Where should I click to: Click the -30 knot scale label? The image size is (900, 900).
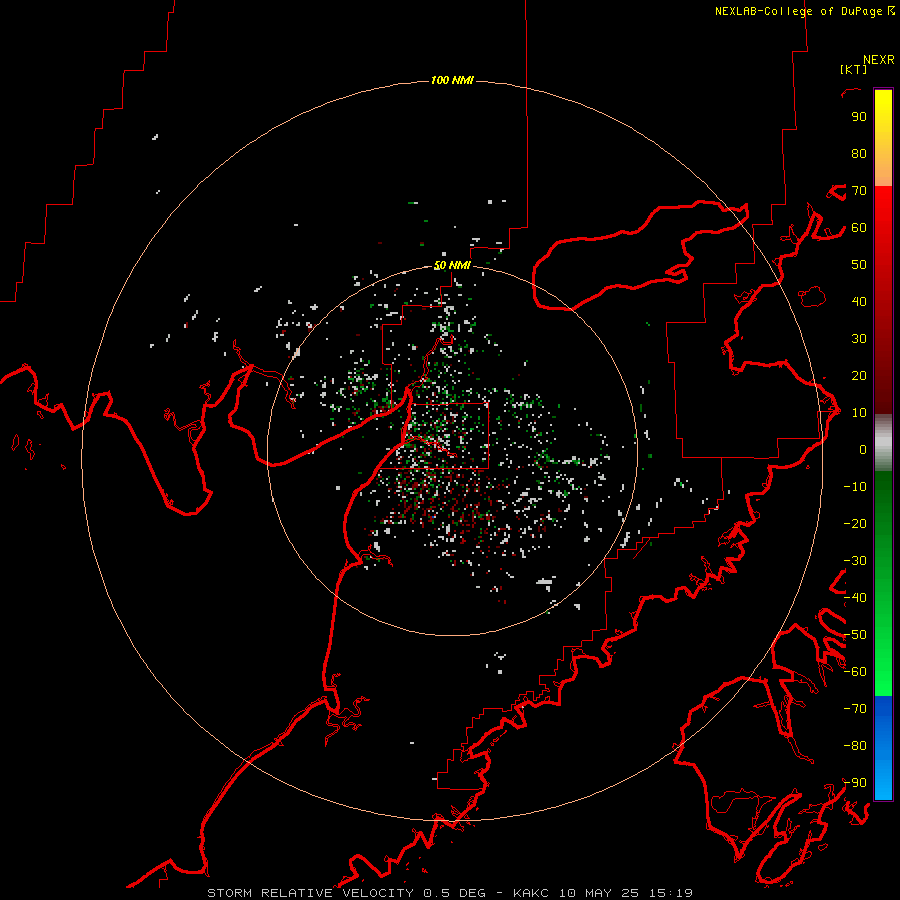[855, 561]
